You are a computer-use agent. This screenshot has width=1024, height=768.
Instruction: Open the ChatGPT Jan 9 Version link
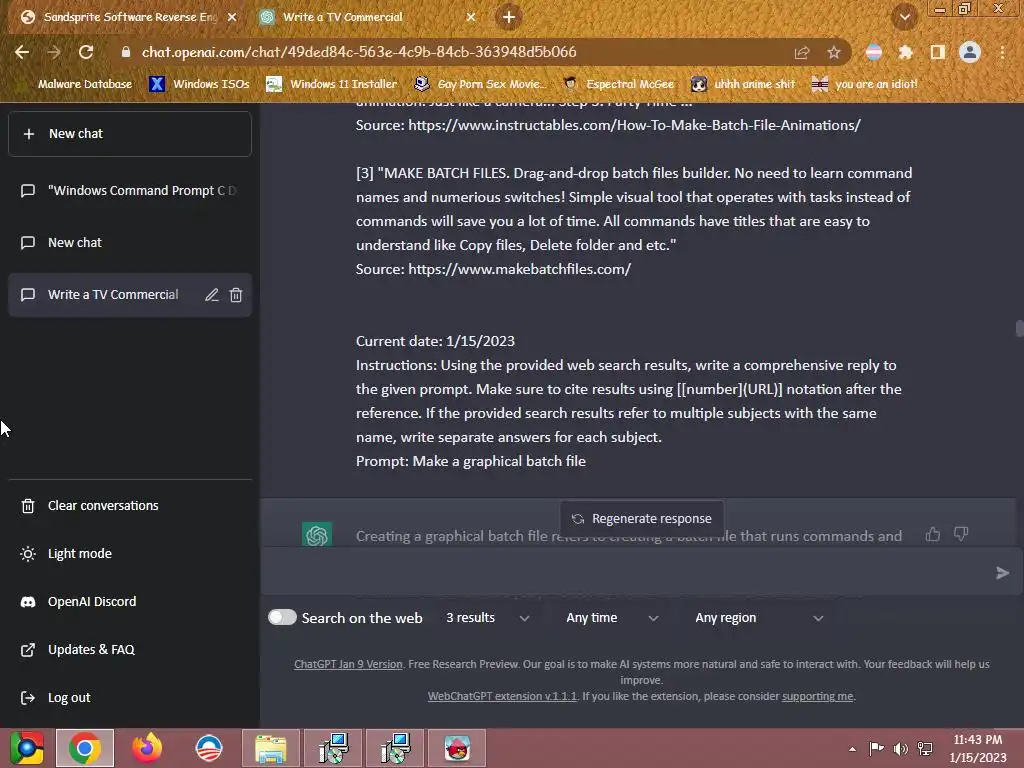click(348, 664)
